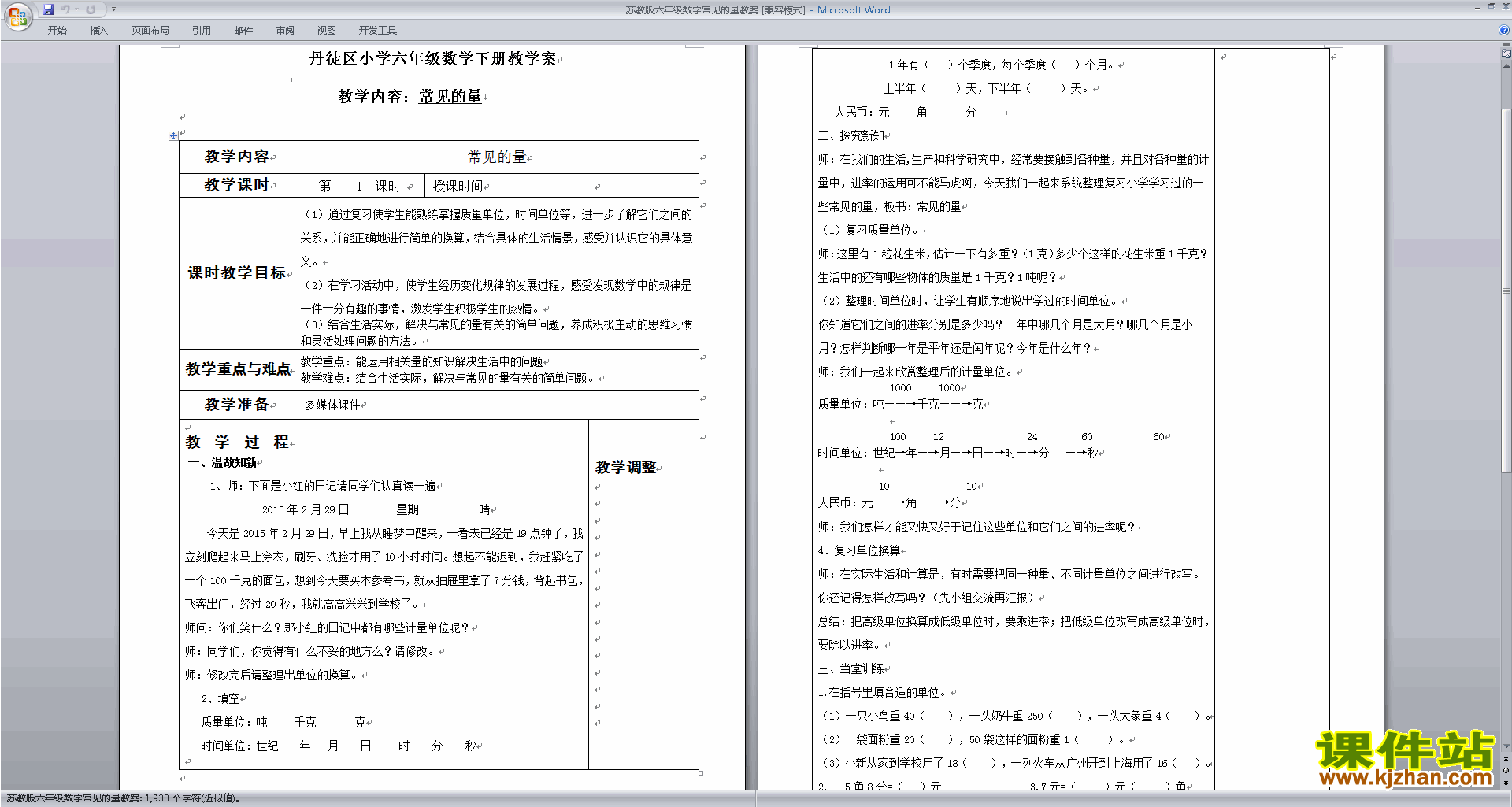Click the 多媒体课件 table cell
Image resolution: width=1512 pixels, height=807 pixels.
point(497,405)
